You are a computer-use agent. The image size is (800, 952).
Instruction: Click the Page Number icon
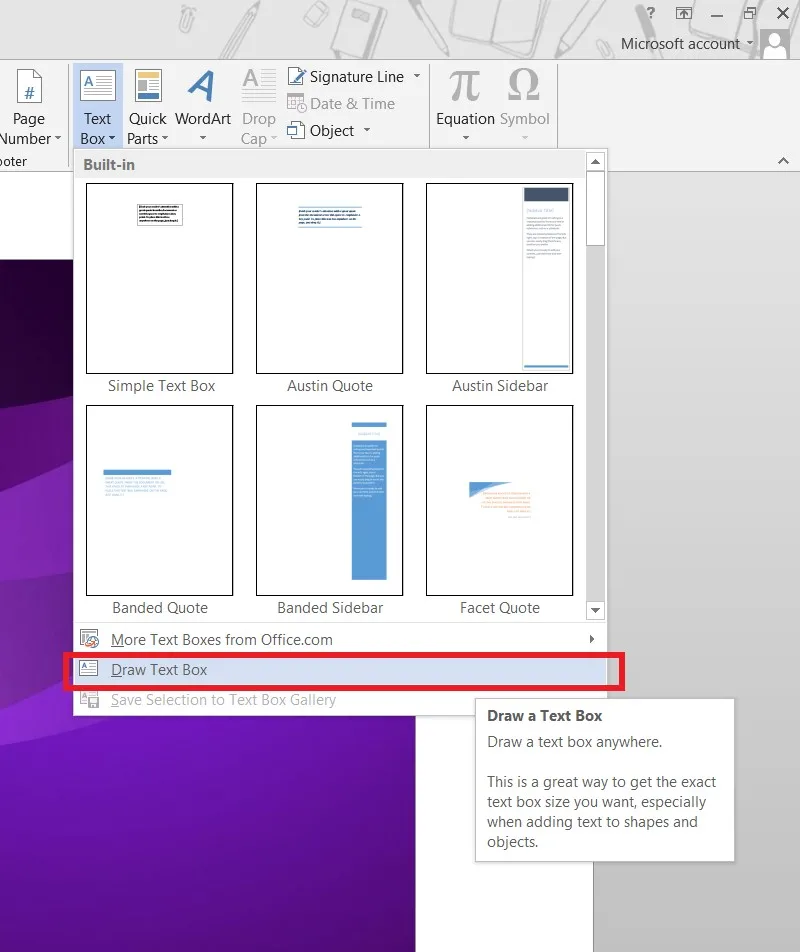[x=29, y=85]
